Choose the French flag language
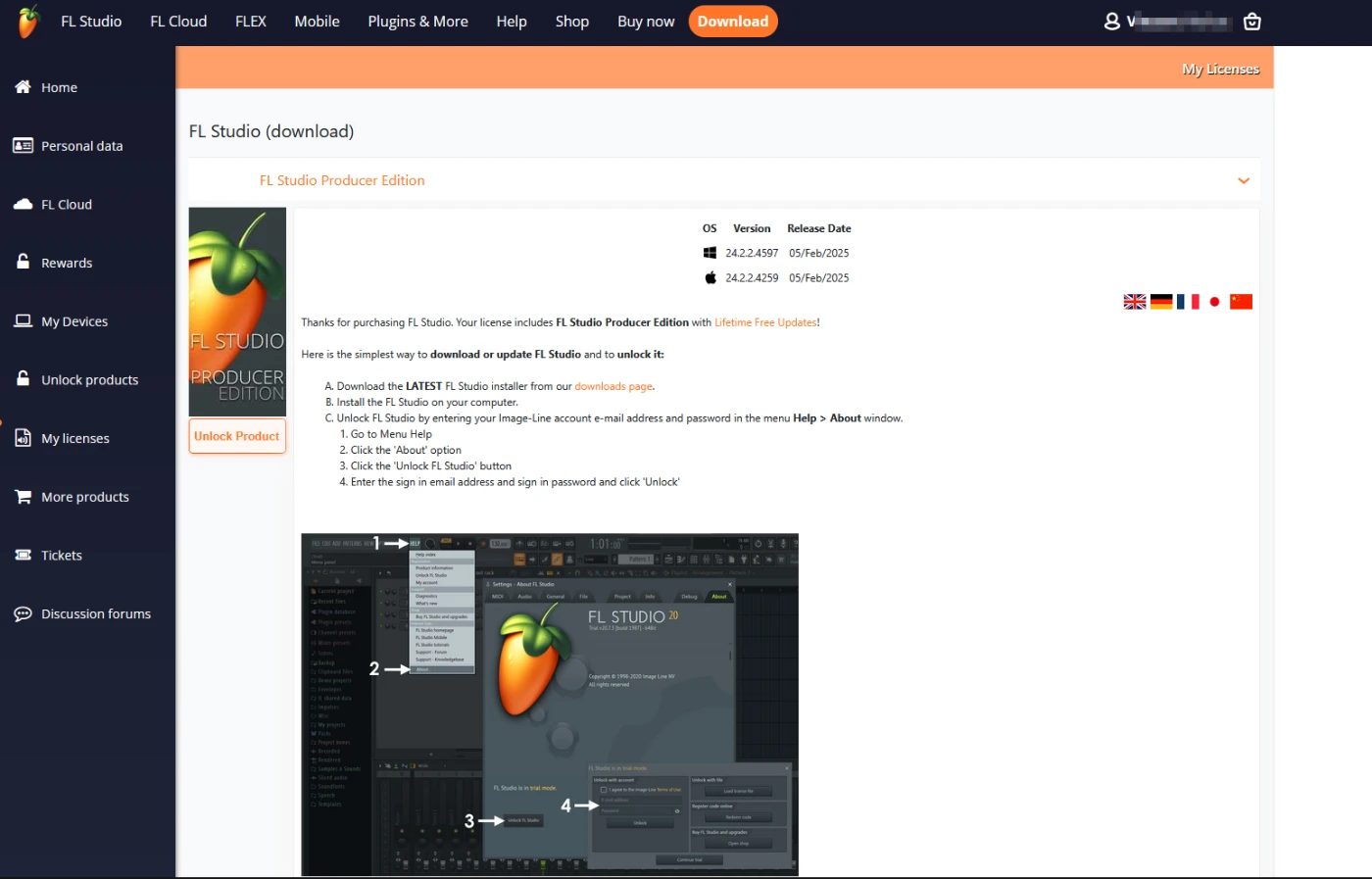The height and width of the screenshot is (879, 1372). pos(1188,302)
